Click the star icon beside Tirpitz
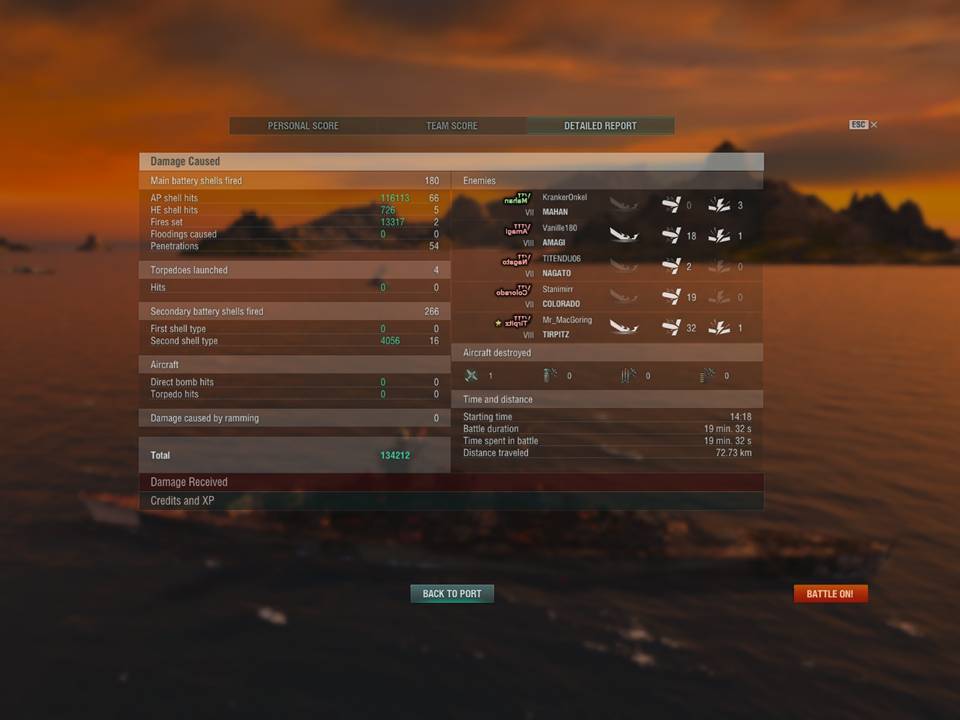The image size is (960, 720). pyautogui.click(x=498, y=323)
